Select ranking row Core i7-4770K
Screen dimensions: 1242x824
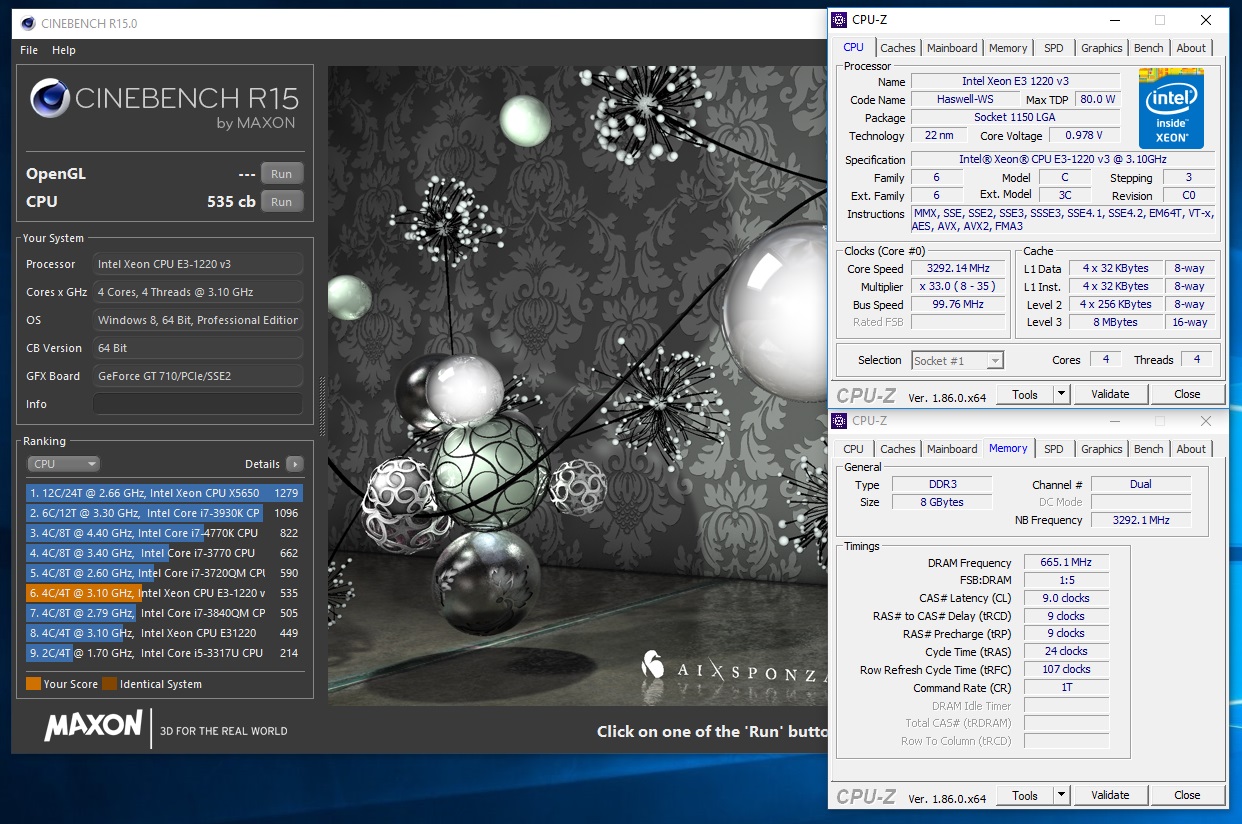[164, 533]
